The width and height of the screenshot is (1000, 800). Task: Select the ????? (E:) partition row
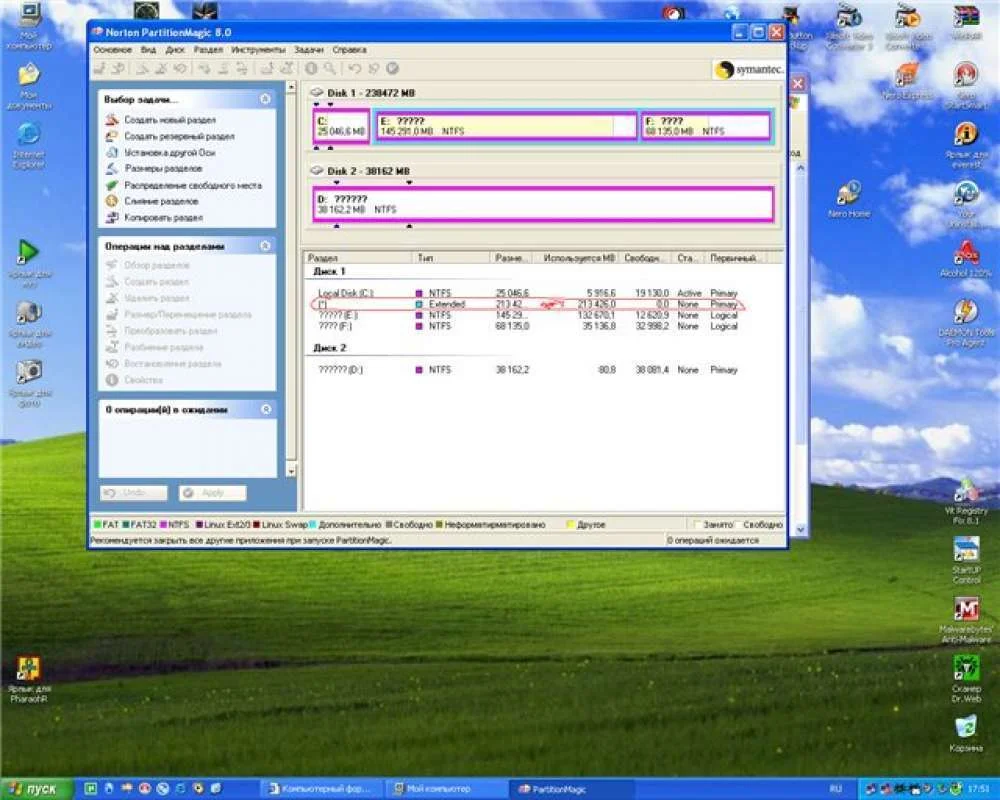coord(528,315)
